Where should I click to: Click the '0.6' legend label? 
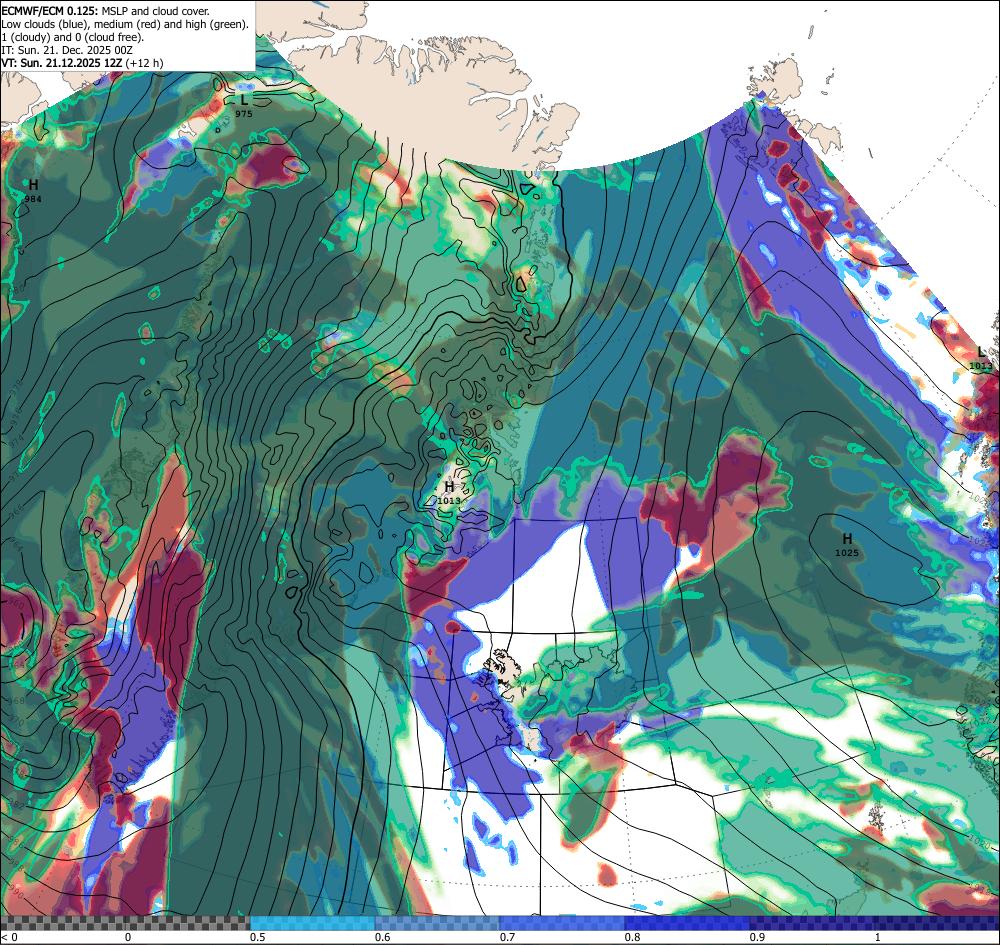[383, 937]
